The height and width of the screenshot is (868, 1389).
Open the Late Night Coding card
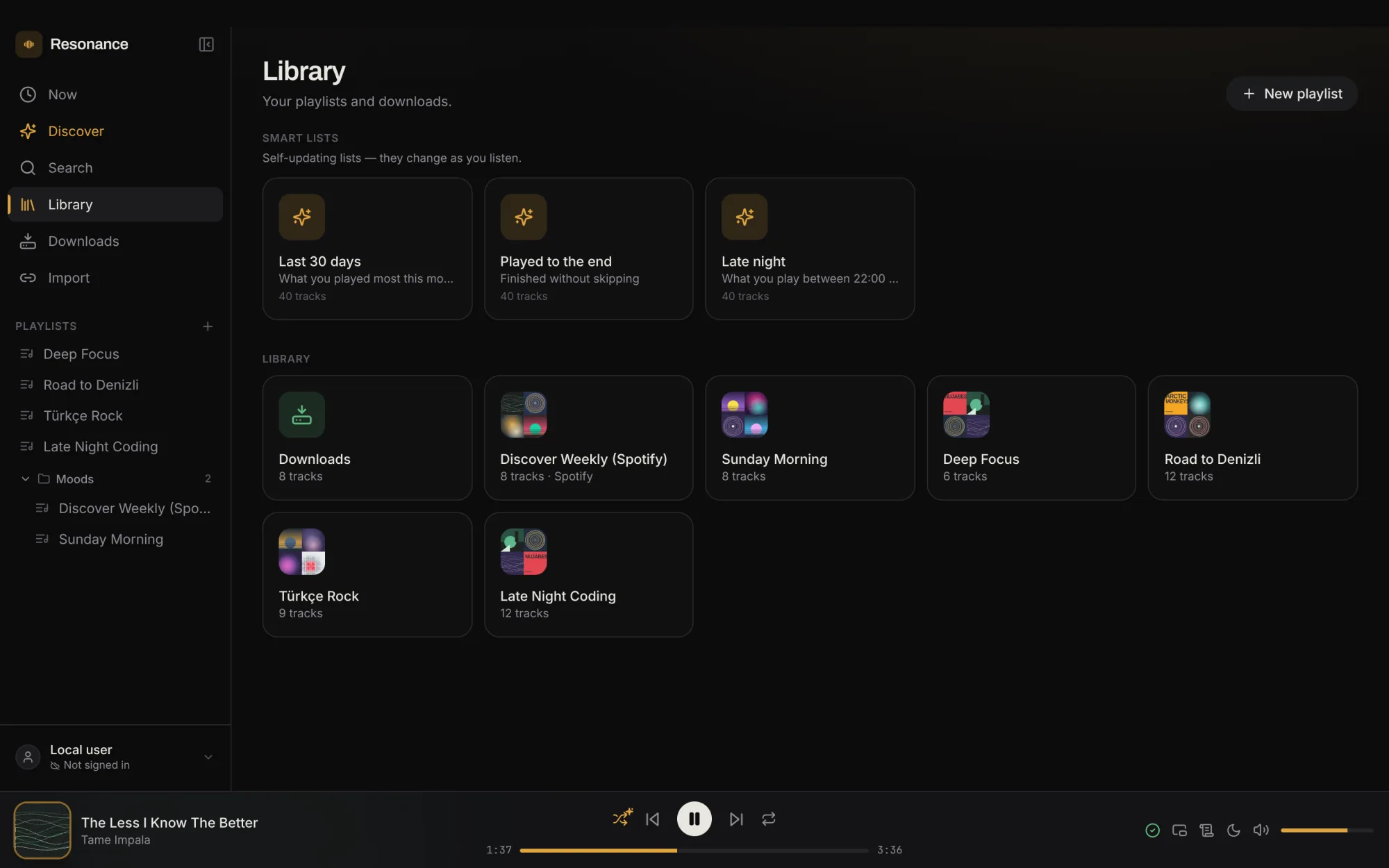tap(589, 574)
